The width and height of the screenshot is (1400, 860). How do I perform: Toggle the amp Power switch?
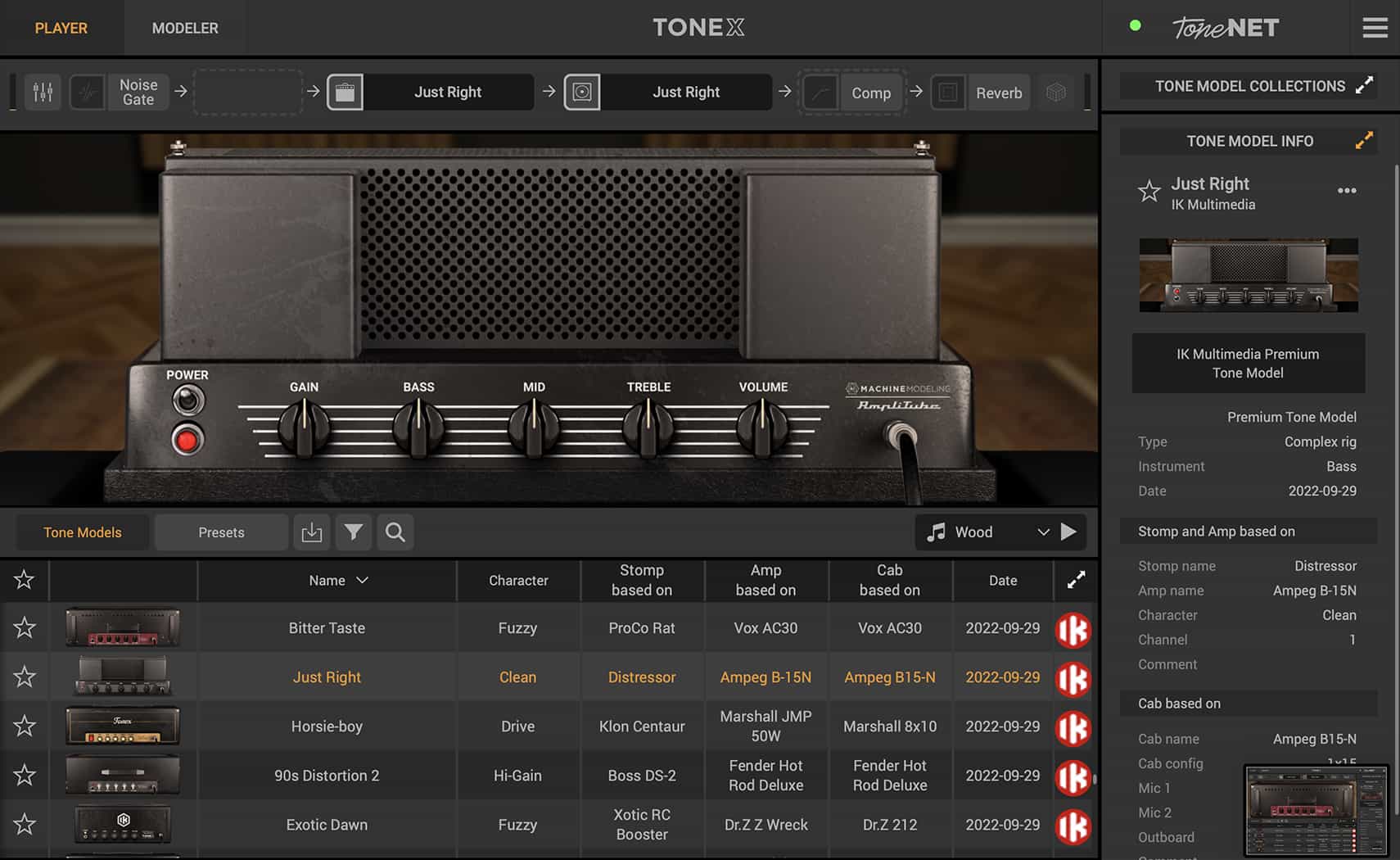coord(187,401)
